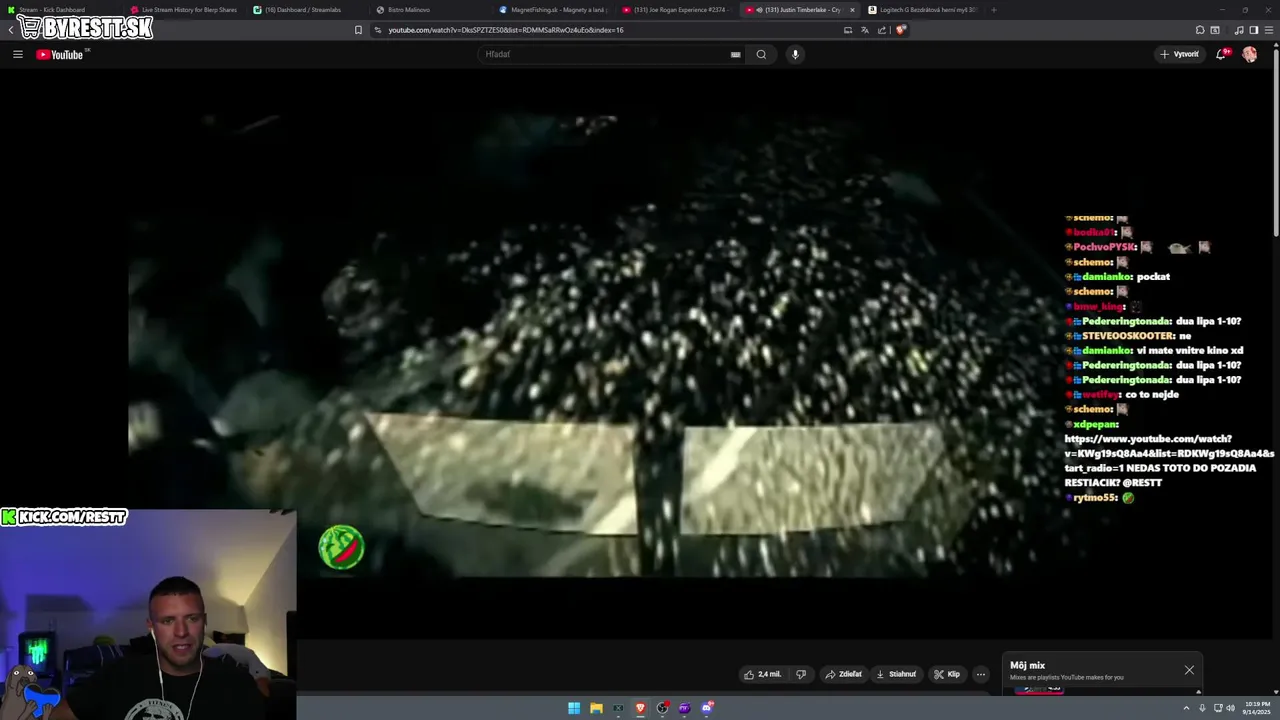Open the YouTube account avatar menu
The image size is (1280, 720).
(x=1250, y=54)
